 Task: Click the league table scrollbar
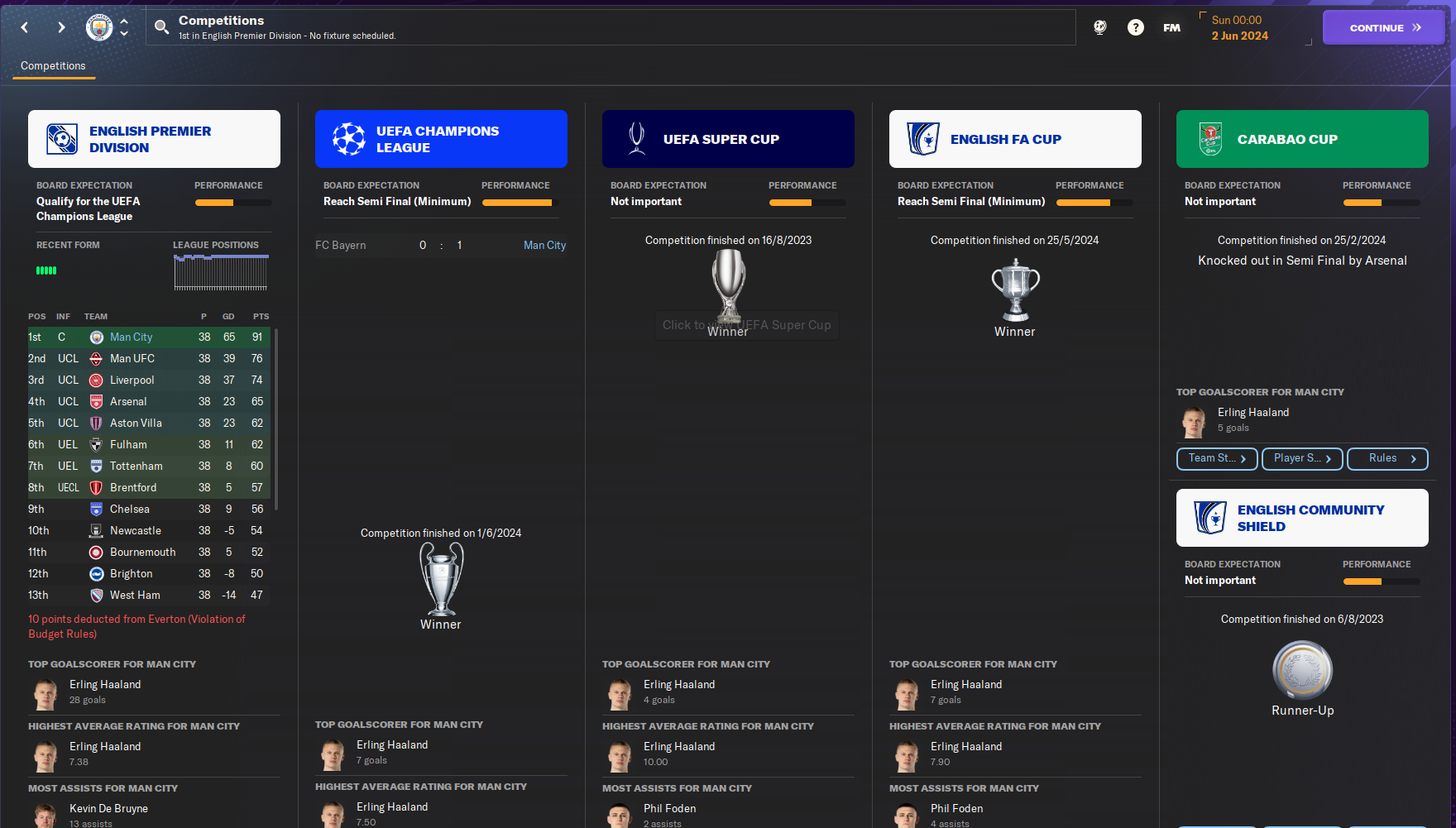coord(276,419)
